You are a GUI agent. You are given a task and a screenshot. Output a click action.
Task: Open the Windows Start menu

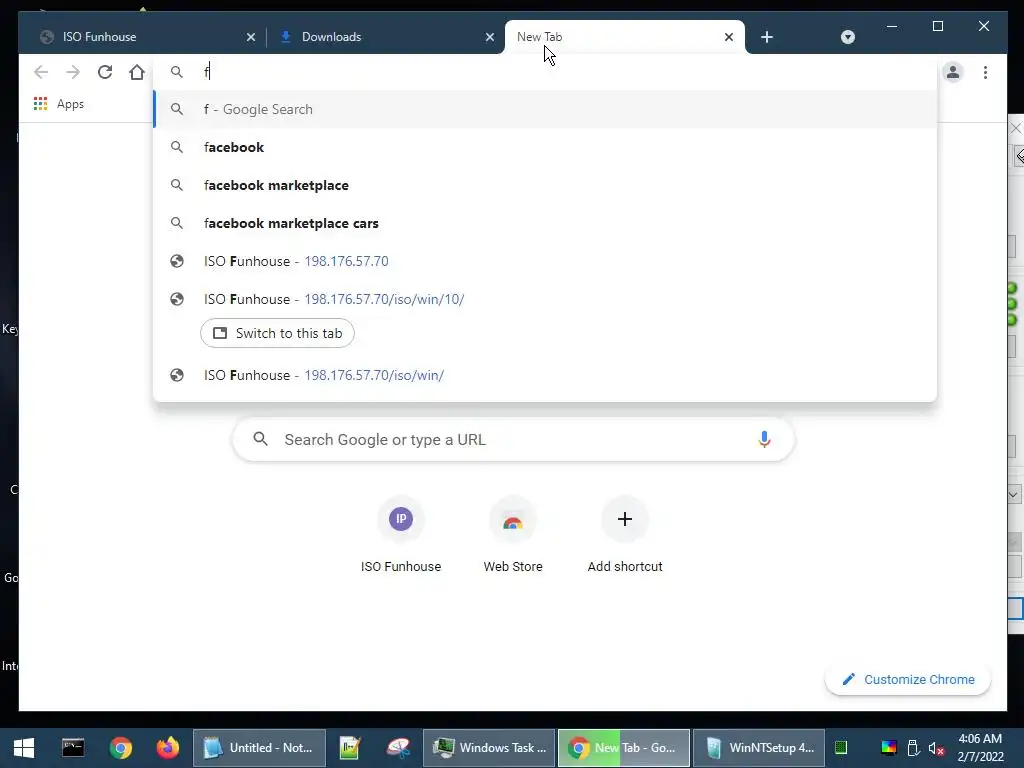(24, 748)
